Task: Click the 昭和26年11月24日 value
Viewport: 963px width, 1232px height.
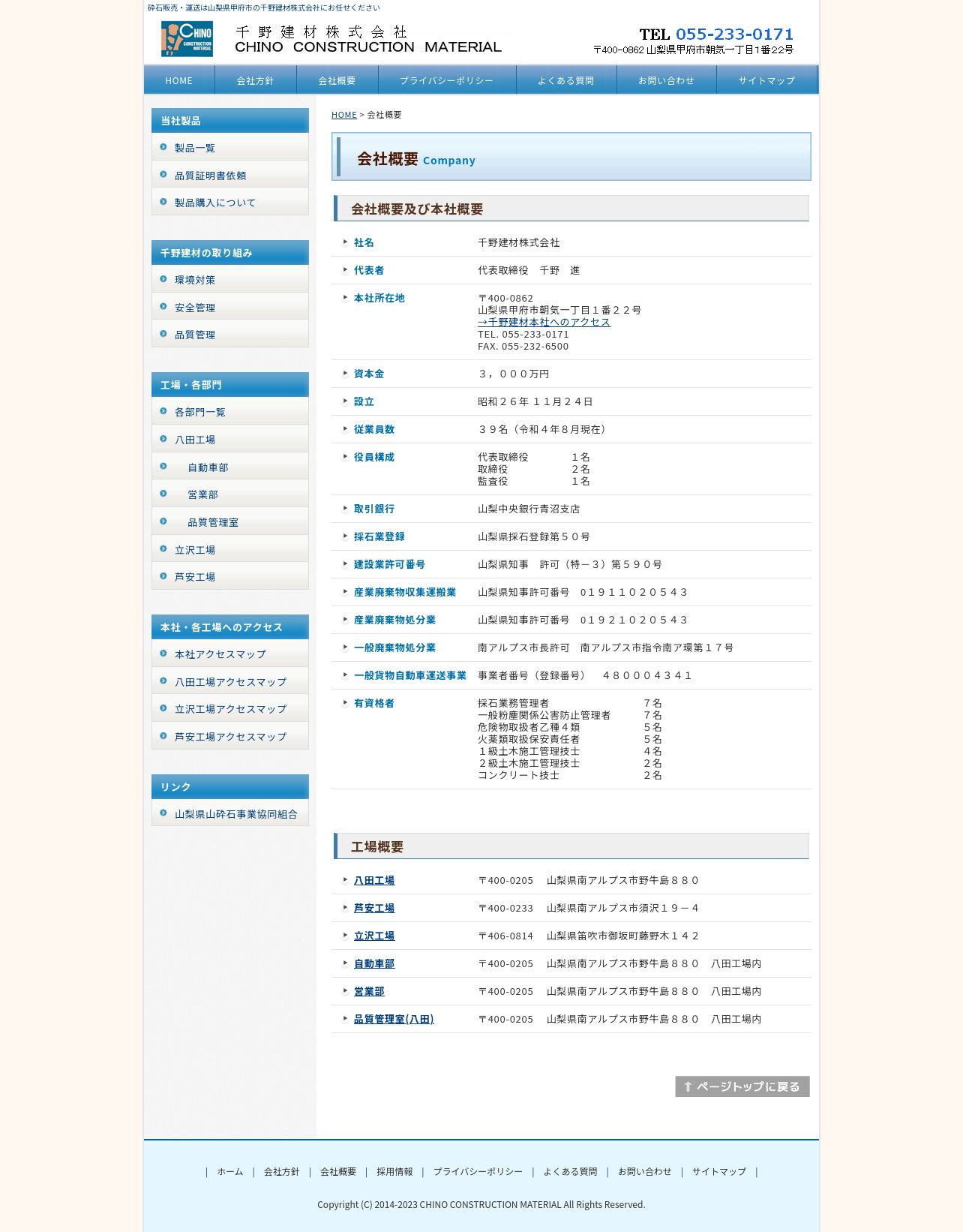Action: (x=535, y=401)
